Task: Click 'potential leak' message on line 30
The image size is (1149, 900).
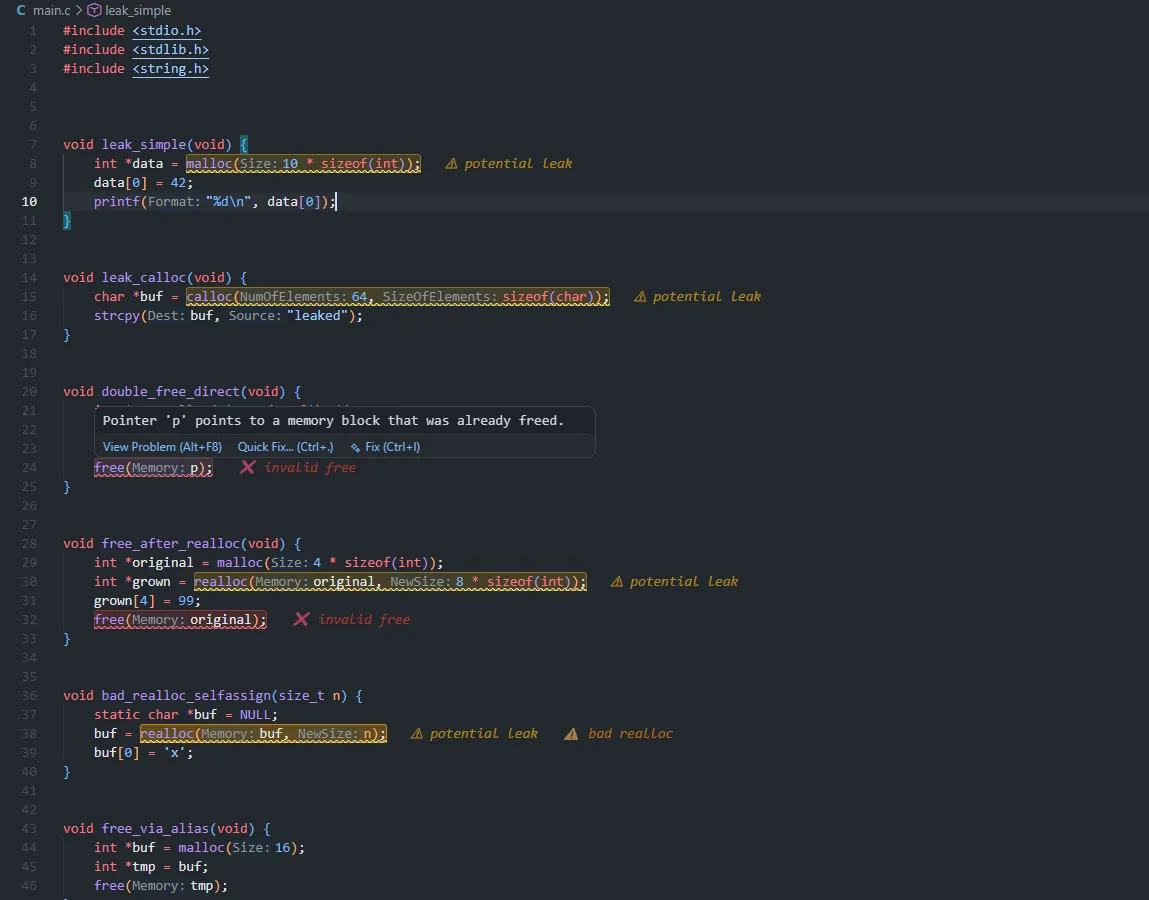Action: point(684,582)
